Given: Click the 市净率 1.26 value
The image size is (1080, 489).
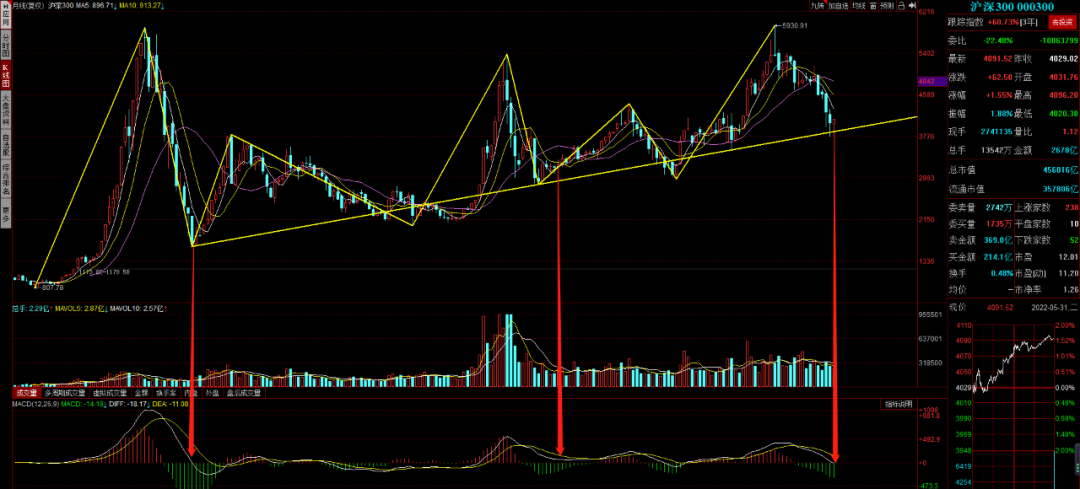Looking at the screenshot, I should click(x=1069, y=290).
